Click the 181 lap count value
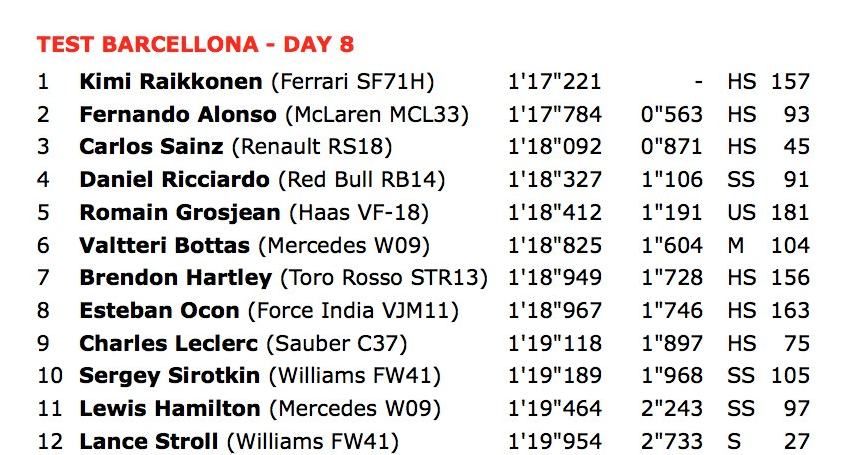 pyautogui.click(x=790, y=212)
